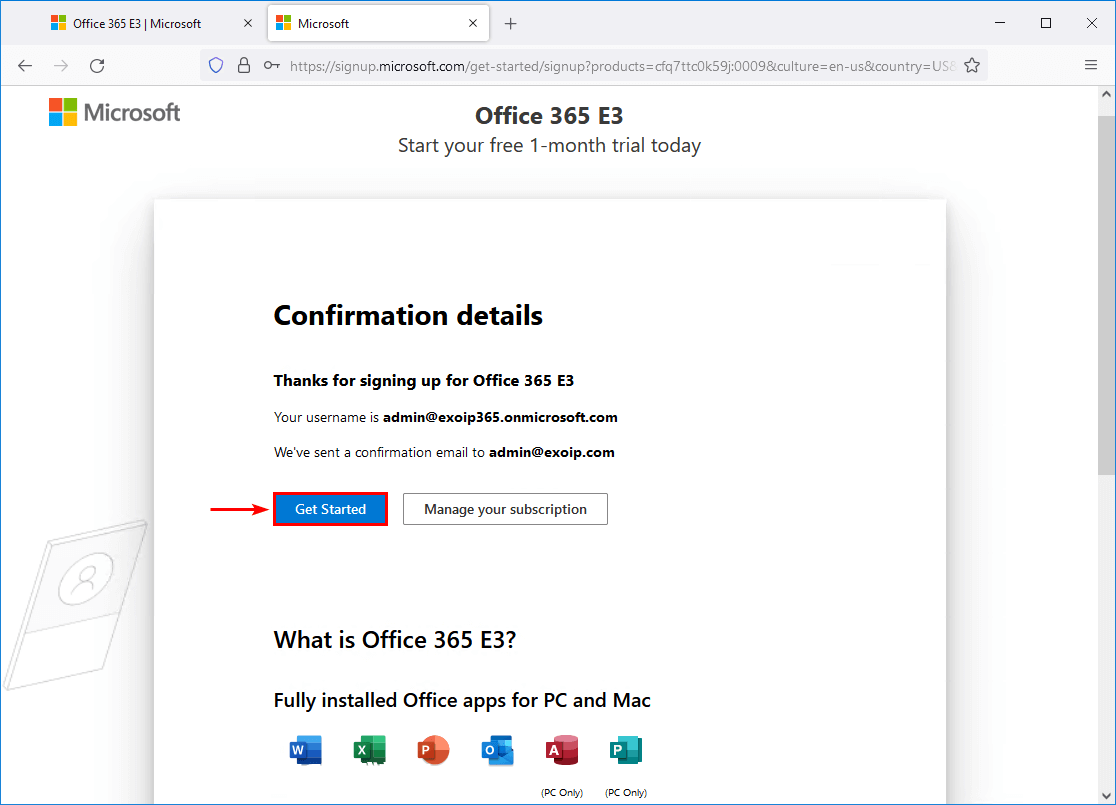
Task: Click the Access app icon
Action: pyautogui.click(x=562, y=750)
